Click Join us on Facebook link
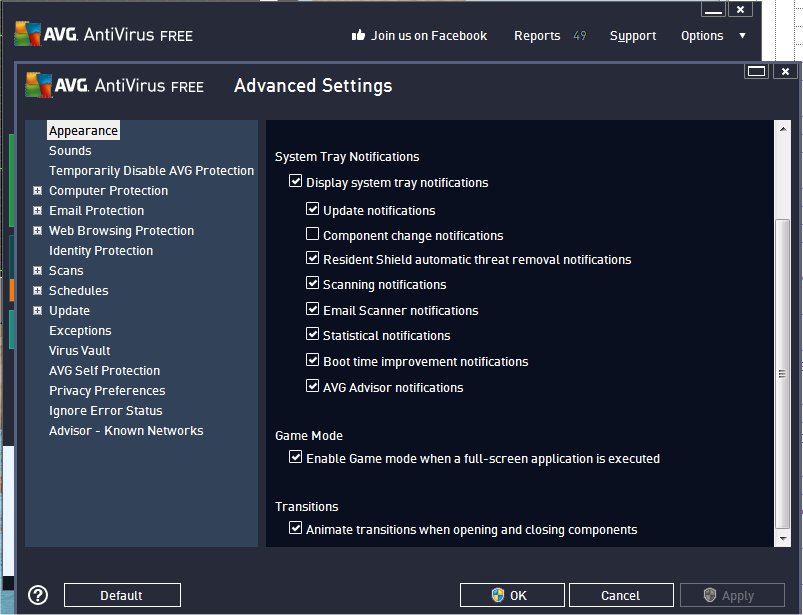The image size is (803, 615). [x=429, y=35]
